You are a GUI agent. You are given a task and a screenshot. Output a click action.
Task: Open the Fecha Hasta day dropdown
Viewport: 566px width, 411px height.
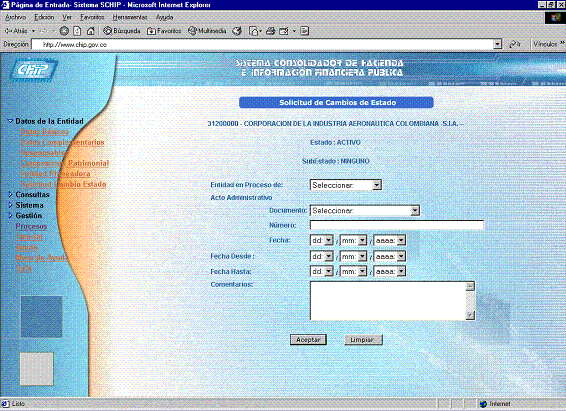(322, 271)
